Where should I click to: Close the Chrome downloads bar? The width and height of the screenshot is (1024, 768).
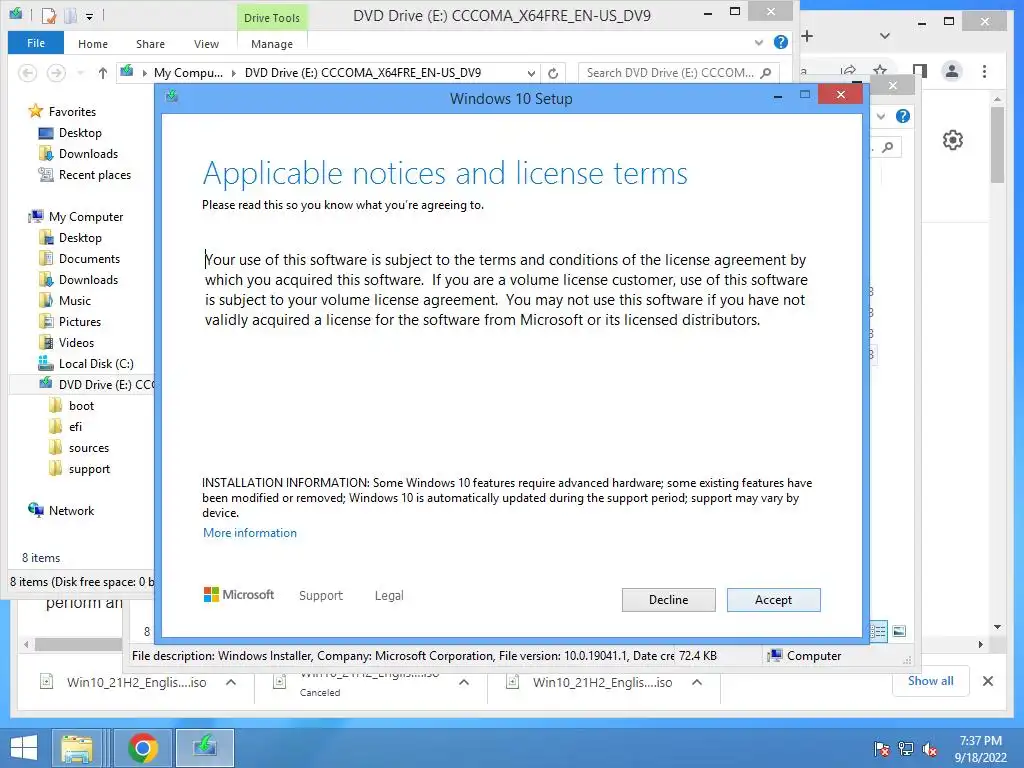987,681
